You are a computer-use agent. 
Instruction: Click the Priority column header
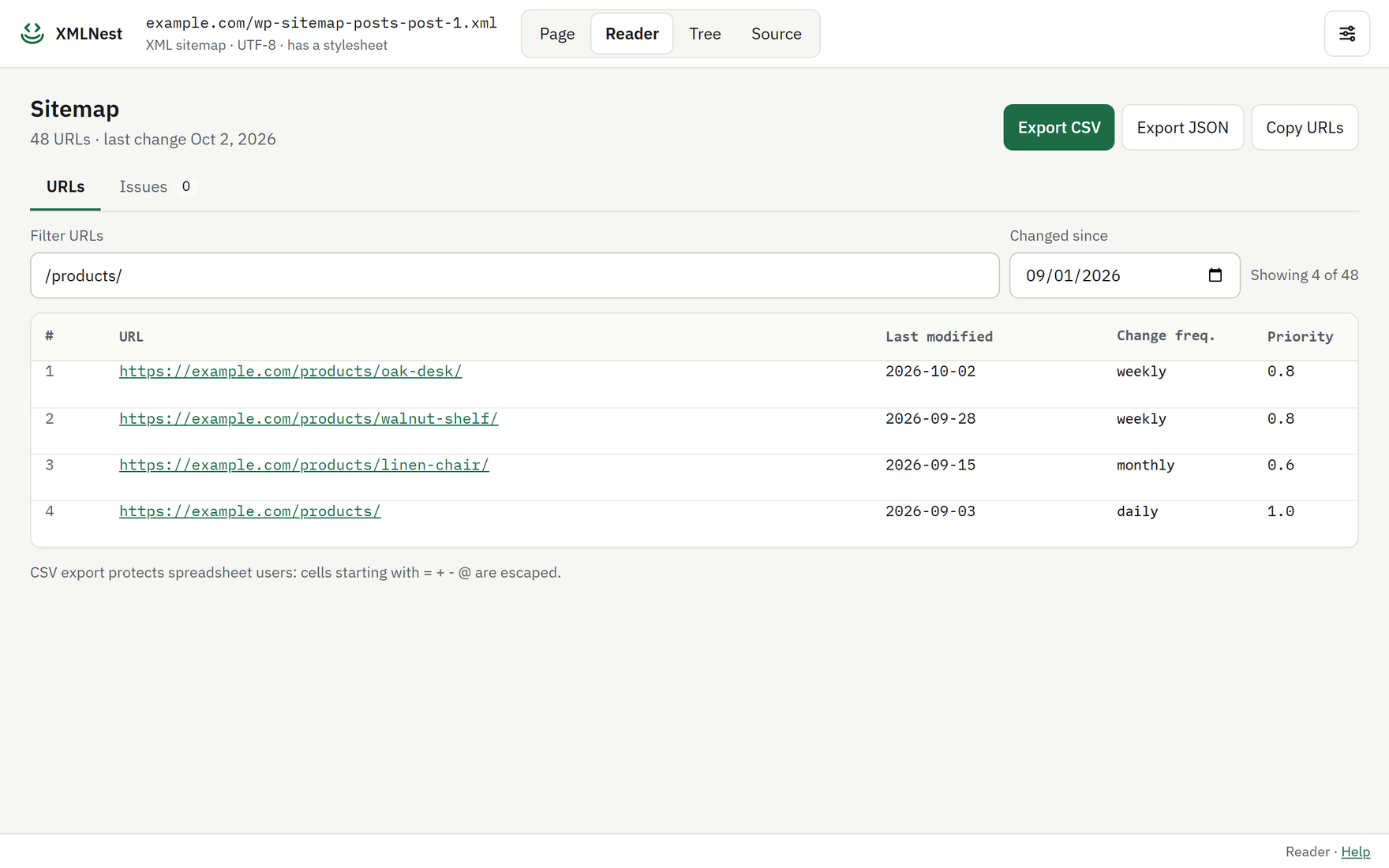click(1300, 337)
